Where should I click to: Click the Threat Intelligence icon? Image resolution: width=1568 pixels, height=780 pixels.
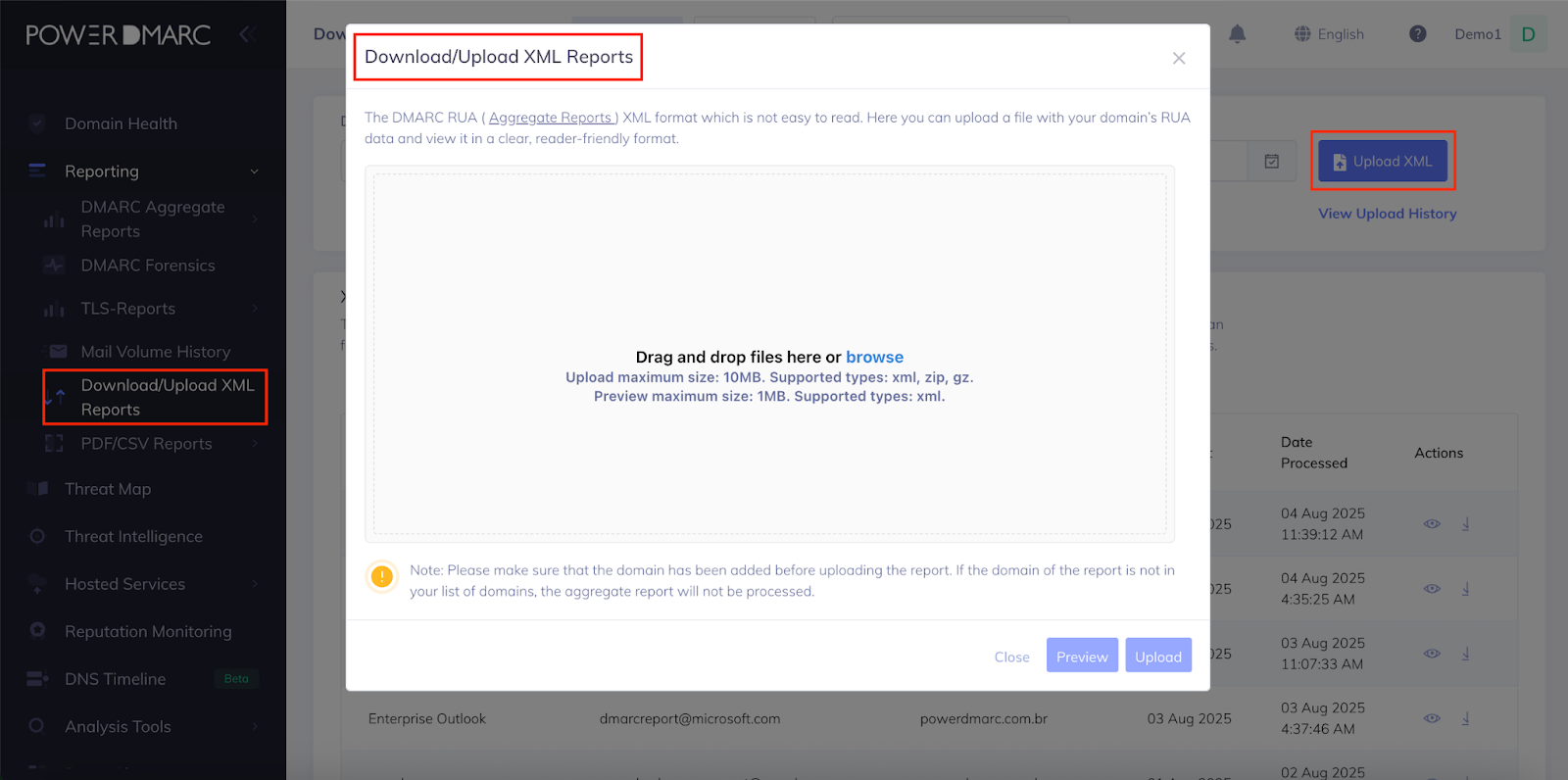tap(37, 536)
